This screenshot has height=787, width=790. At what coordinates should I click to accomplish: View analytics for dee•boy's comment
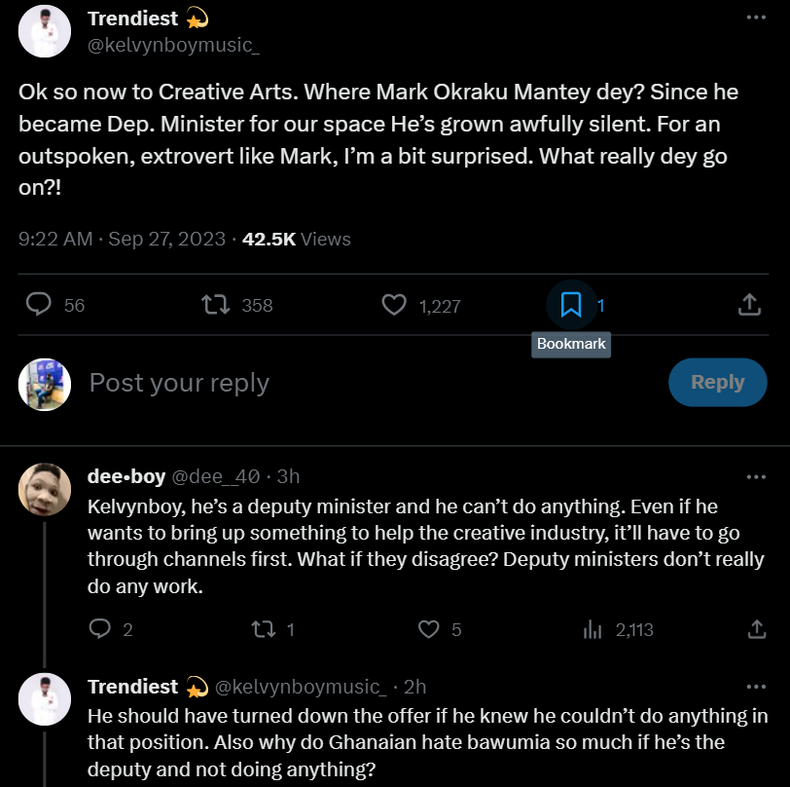(x=593, y=629)
